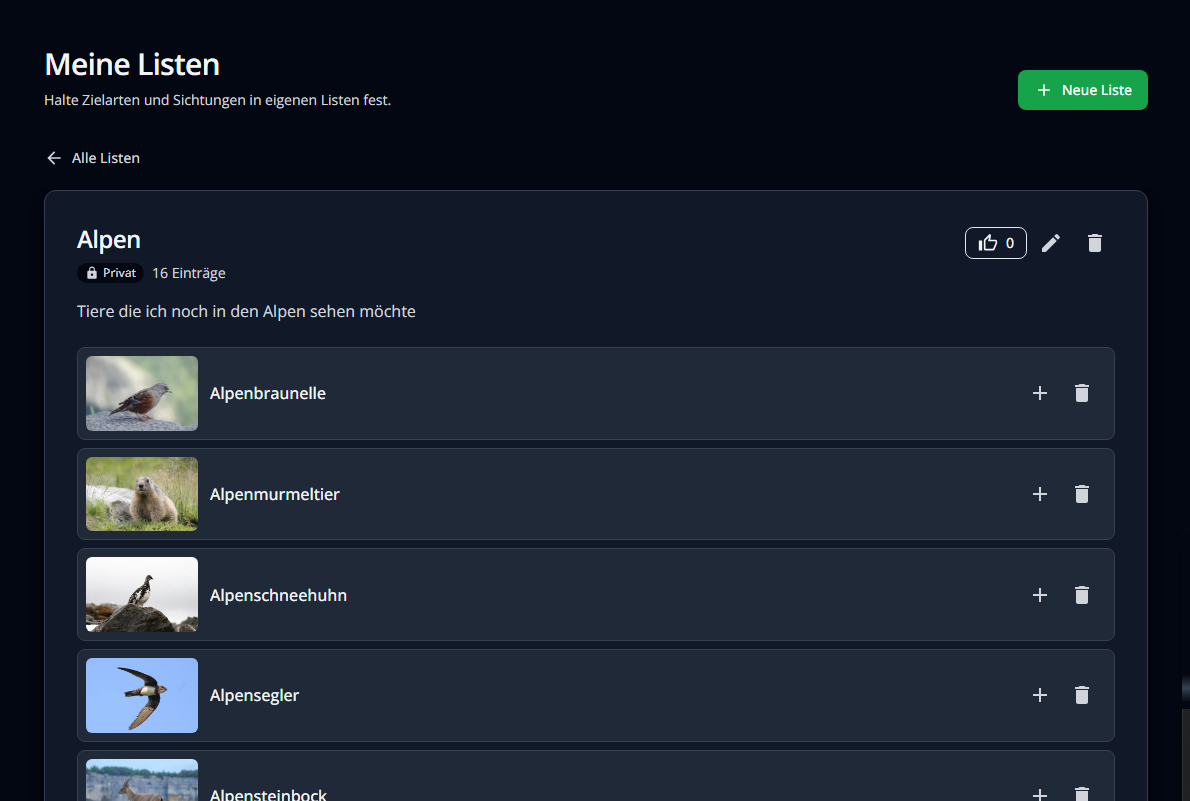
Task: Select the Alpenbraunelle entry name
Action: [x=268, y=393]
